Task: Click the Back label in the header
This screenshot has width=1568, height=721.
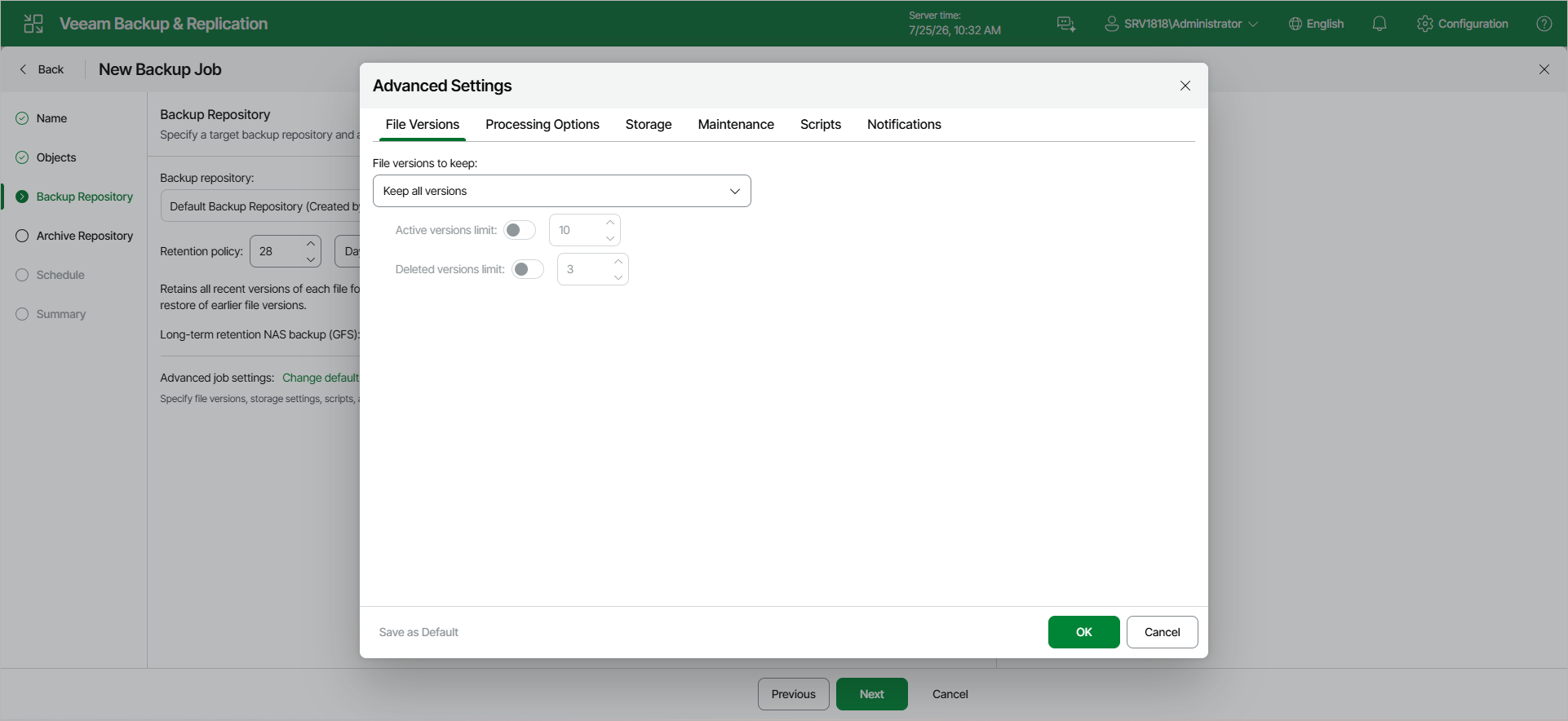Action: coord(51,69)
